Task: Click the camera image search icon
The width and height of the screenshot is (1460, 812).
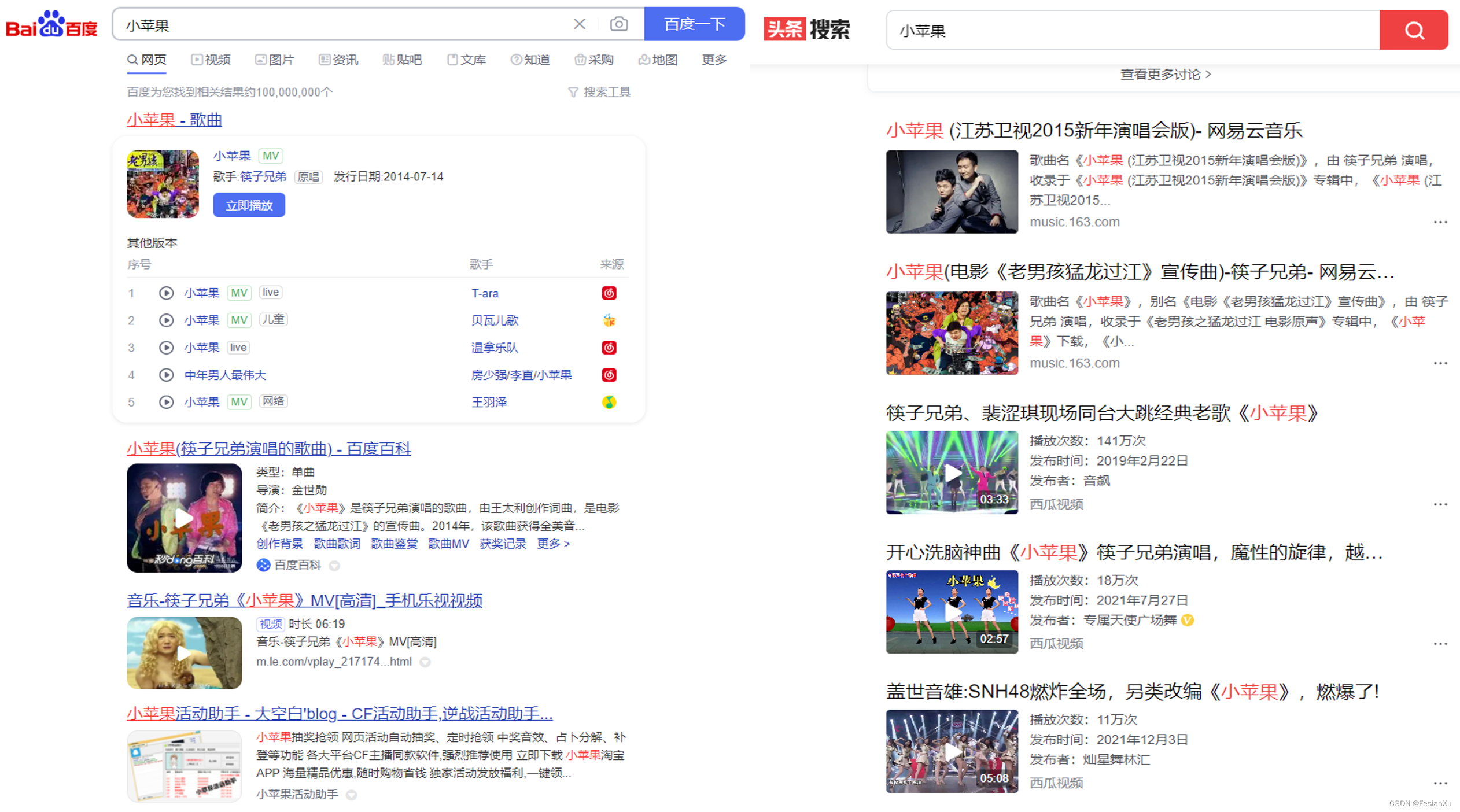Action: tap(618, 24)
